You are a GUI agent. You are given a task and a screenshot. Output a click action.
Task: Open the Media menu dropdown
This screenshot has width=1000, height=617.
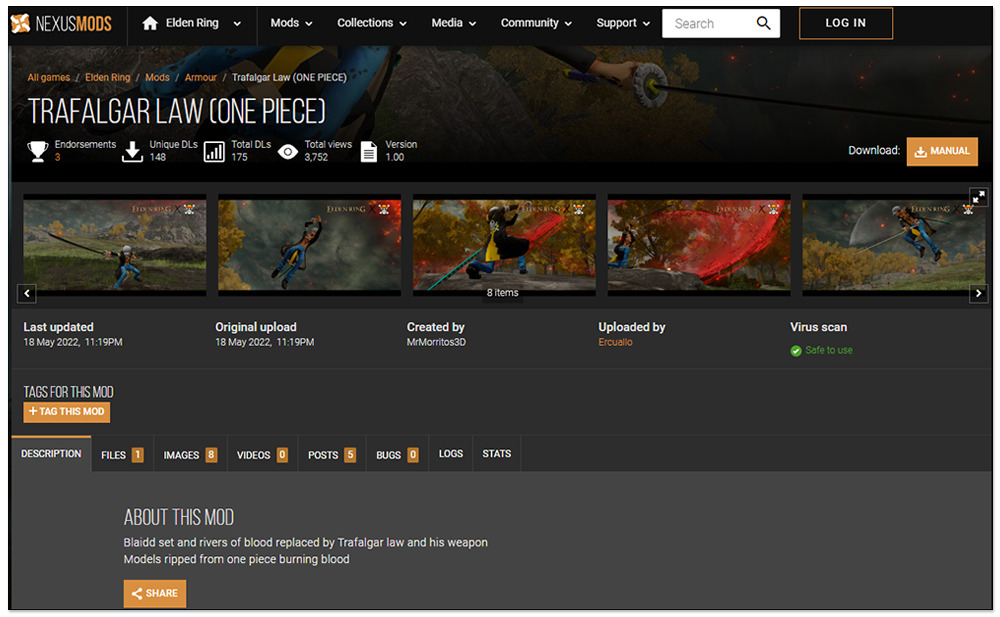tap(453, 23)
